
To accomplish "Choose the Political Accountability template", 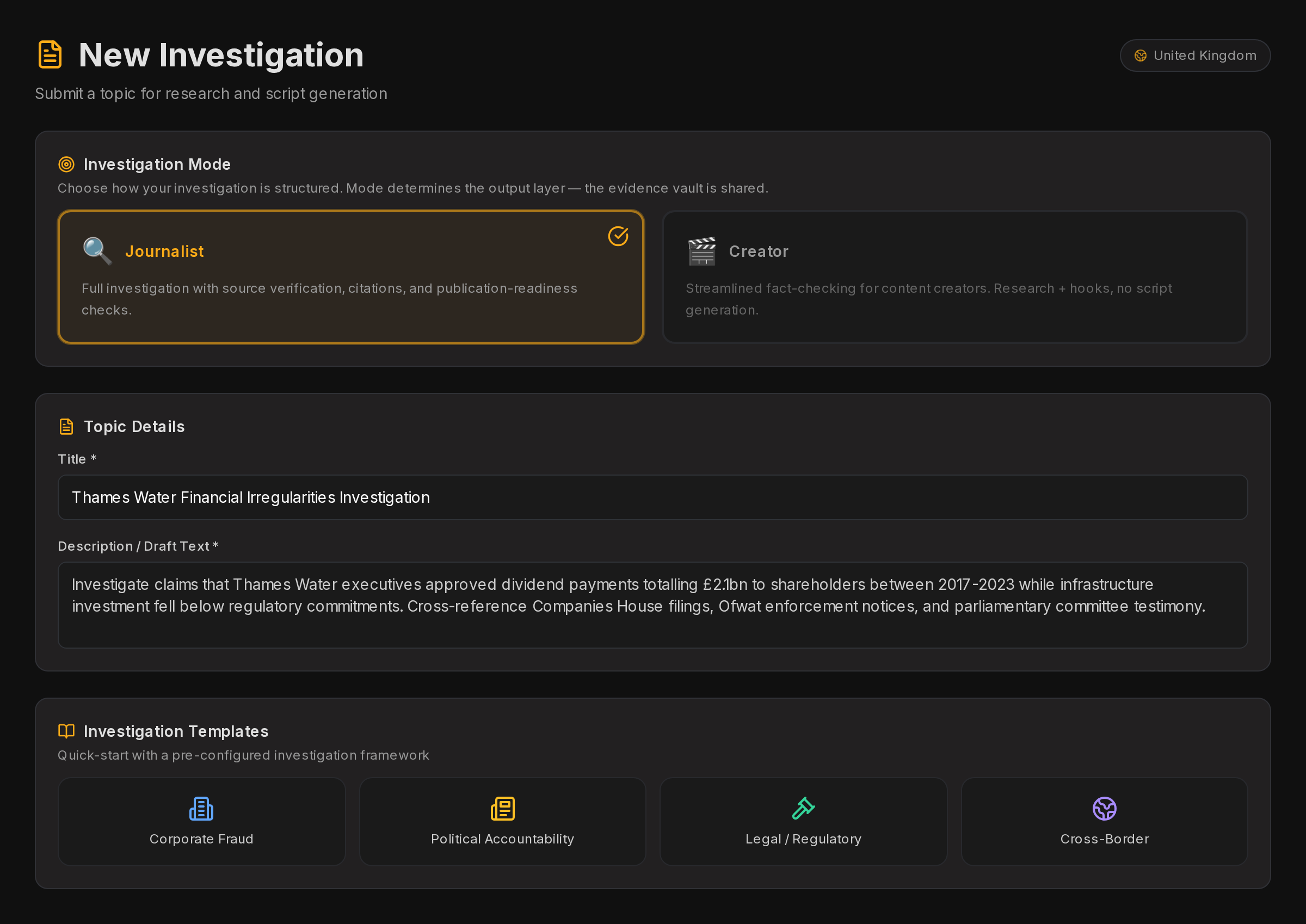I will click(502, 822).
